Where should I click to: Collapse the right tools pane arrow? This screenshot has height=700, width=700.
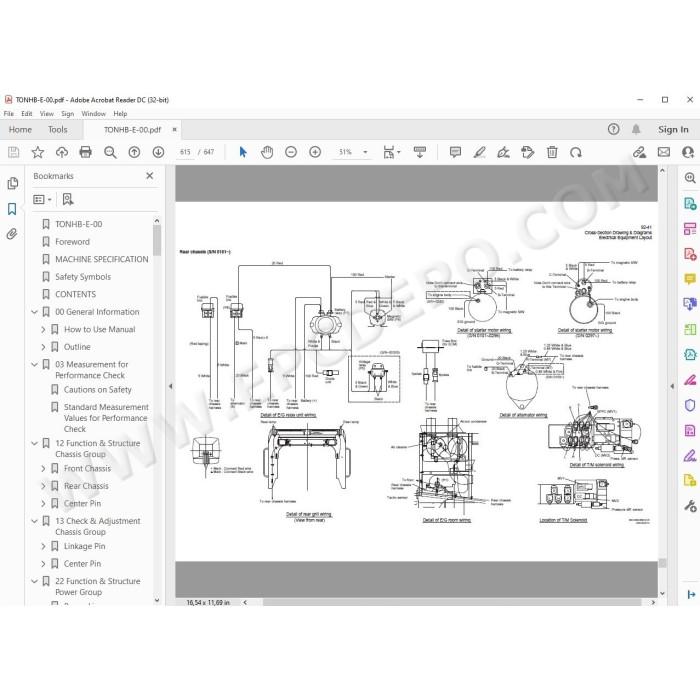click(672, 386)
